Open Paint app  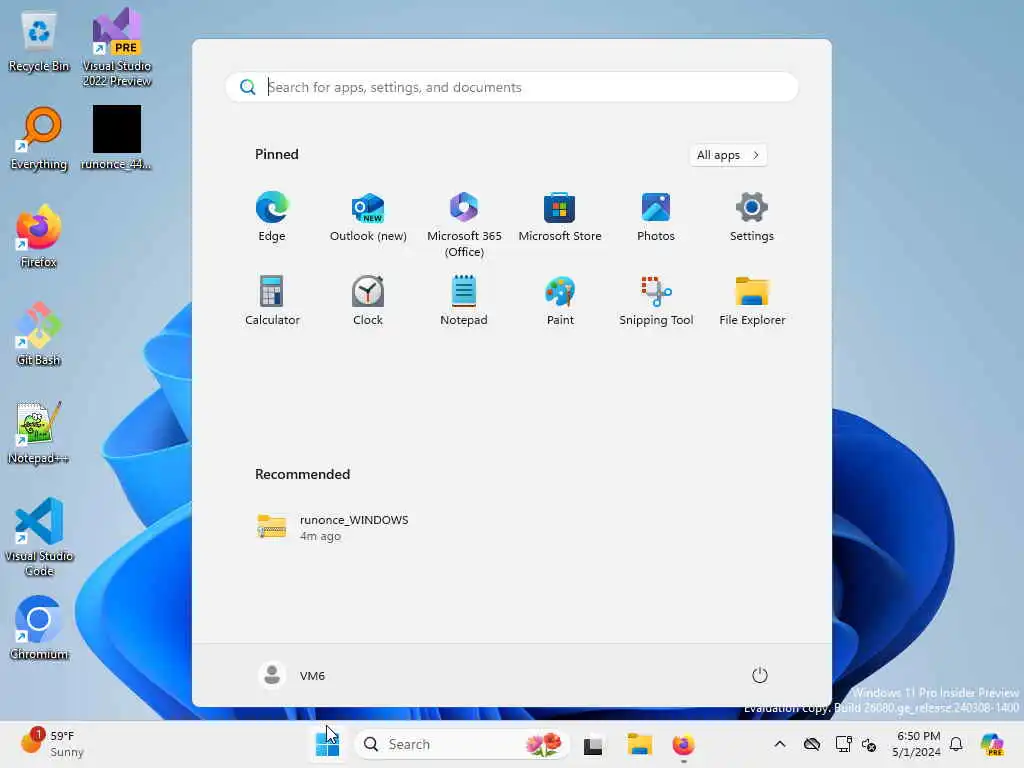[560, 301]
